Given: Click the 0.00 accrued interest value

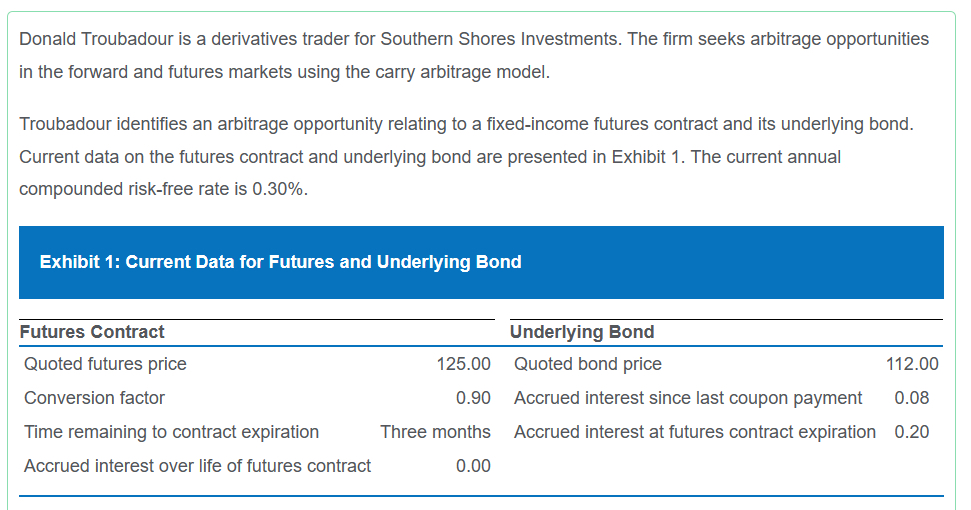Looking at the screenshot, I should click(x=473, y=466).
